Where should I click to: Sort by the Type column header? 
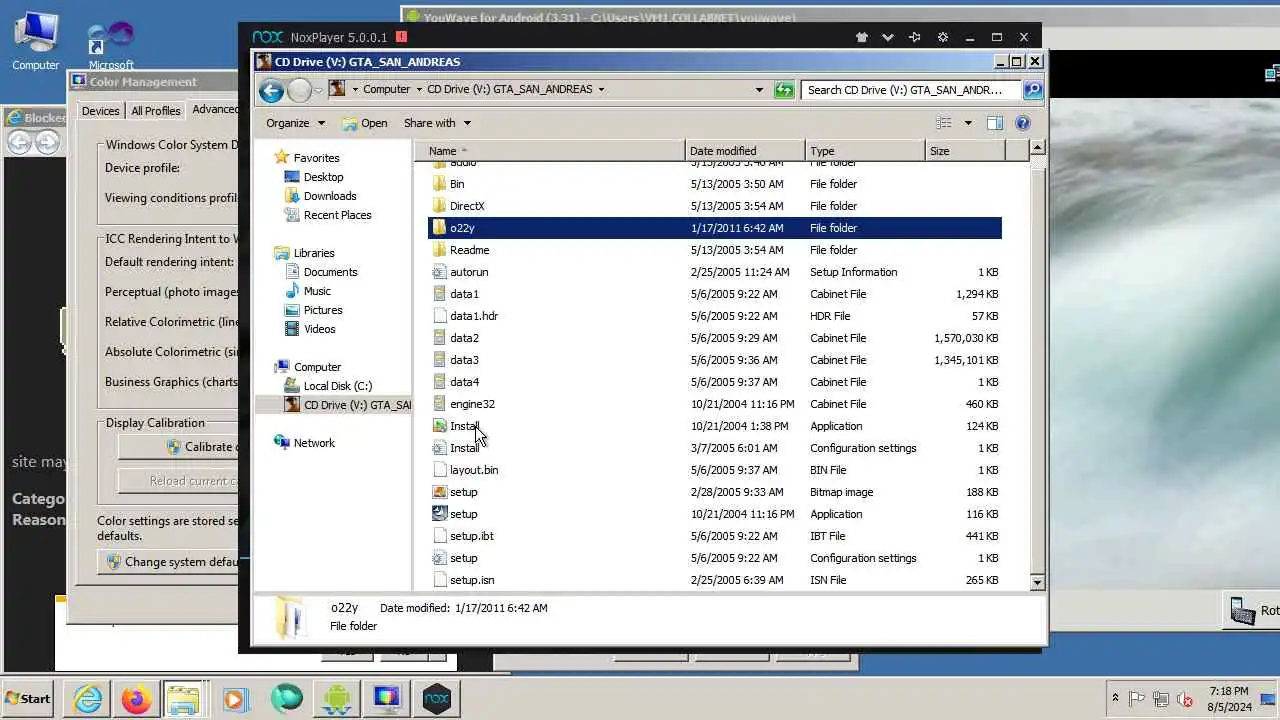[x=865, y=151]
